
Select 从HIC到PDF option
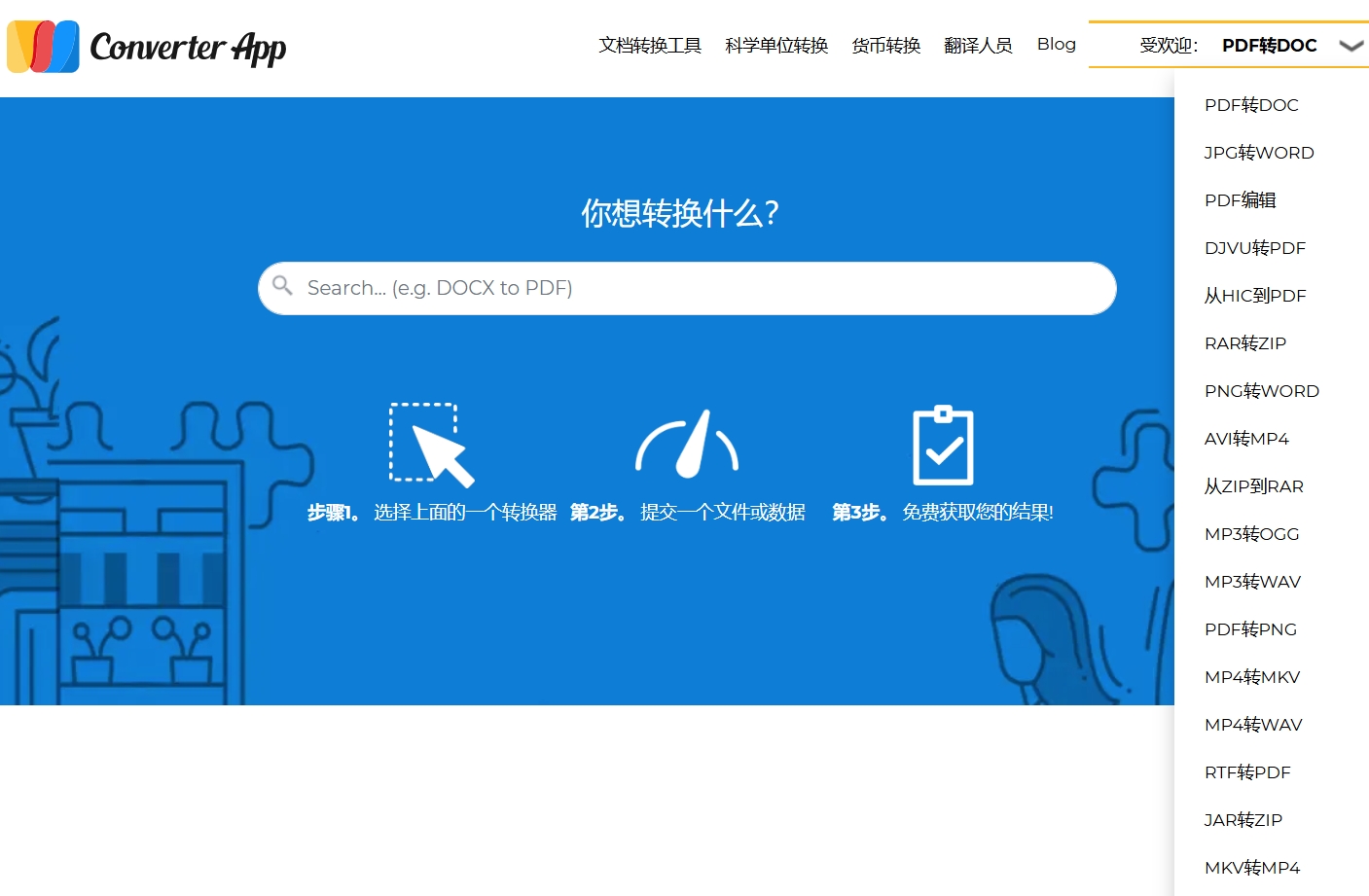click(1255, 296)
